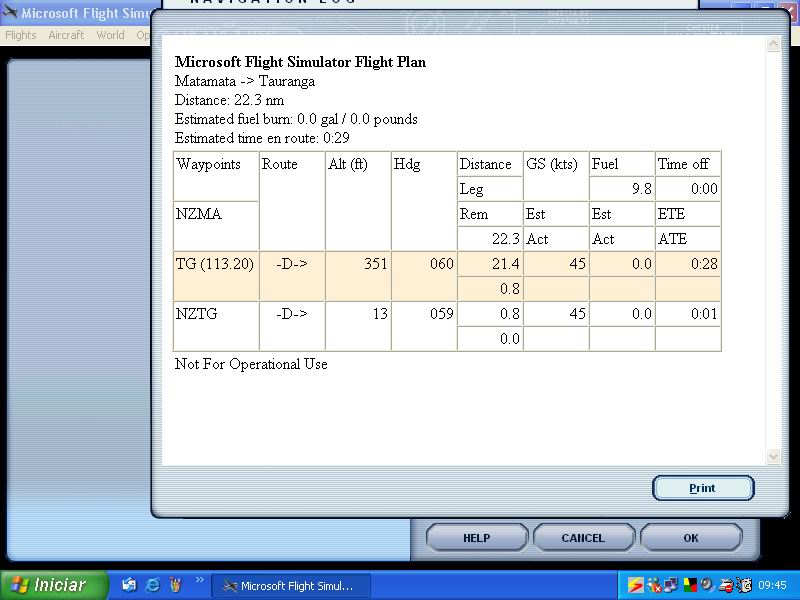800x600 pixels.
Task: Click the first system tray icon
Action: coord(635,585)
